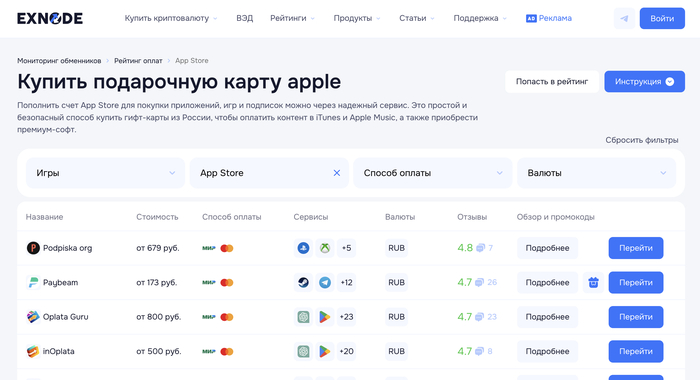The width and height of the screenshot is (700, 380).
Task: Click MIR payment icon in Paybeam row
Action: [208, 282]
